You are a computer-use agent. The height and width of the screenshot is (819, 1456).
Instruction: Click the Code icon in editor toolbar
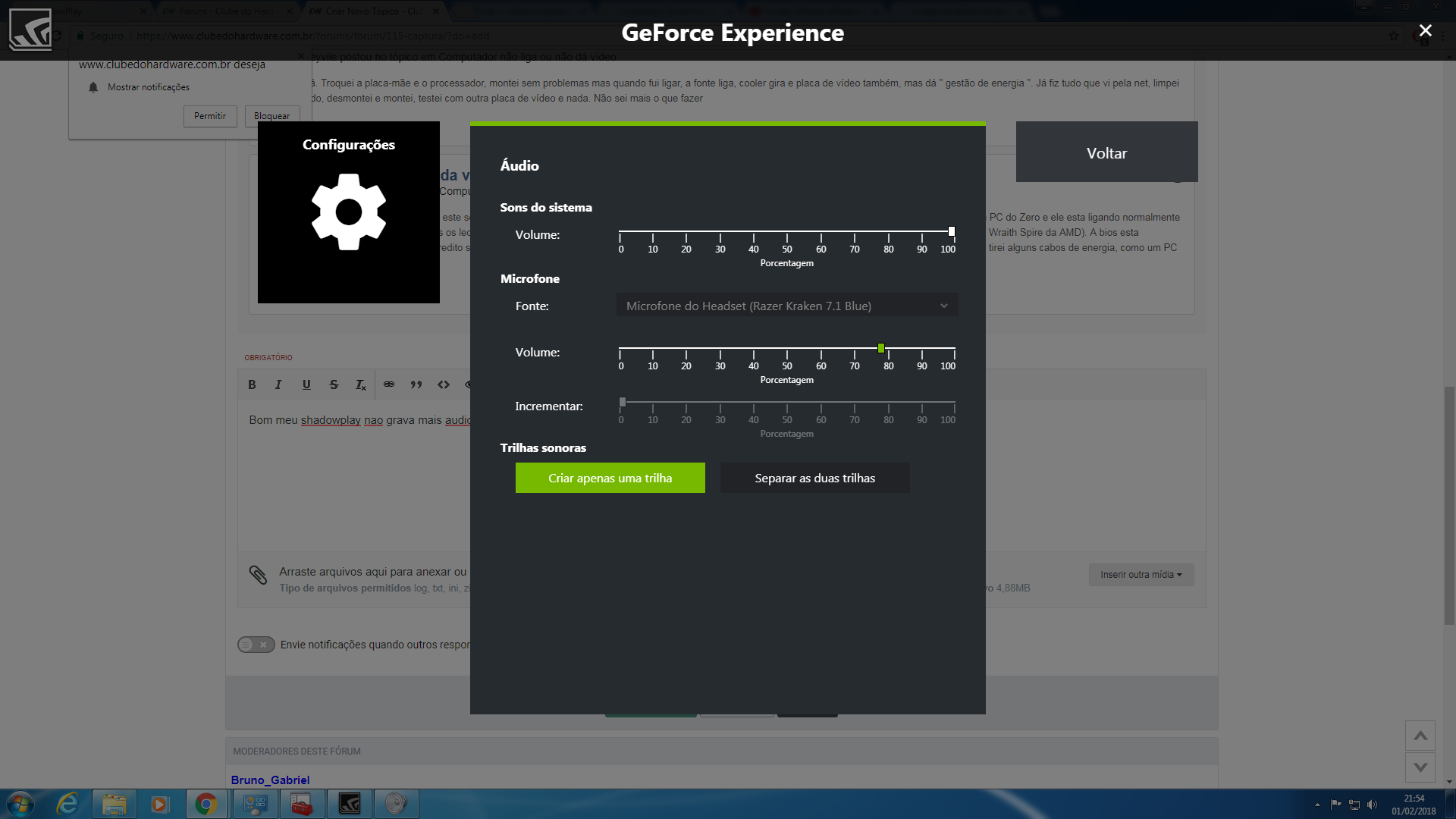(444, 384)
